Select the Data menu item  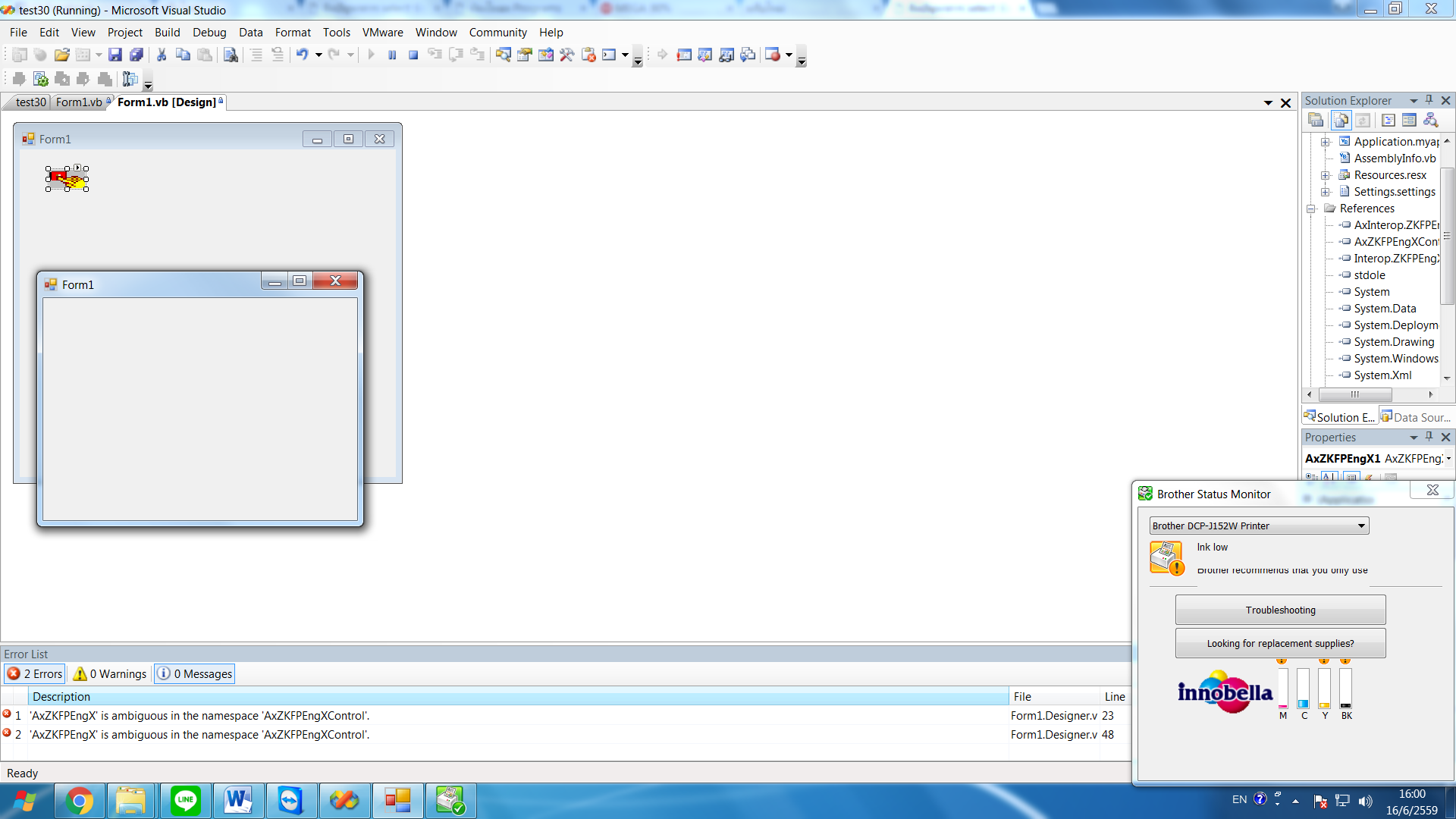point(251,32)
